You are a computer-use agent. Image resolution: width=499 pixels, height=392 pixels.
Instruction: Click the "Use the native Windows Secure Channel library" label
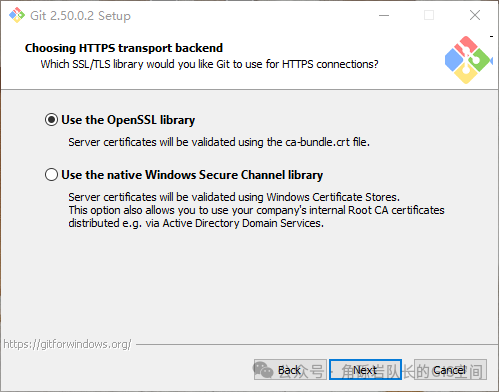click(x=192, y=175)
